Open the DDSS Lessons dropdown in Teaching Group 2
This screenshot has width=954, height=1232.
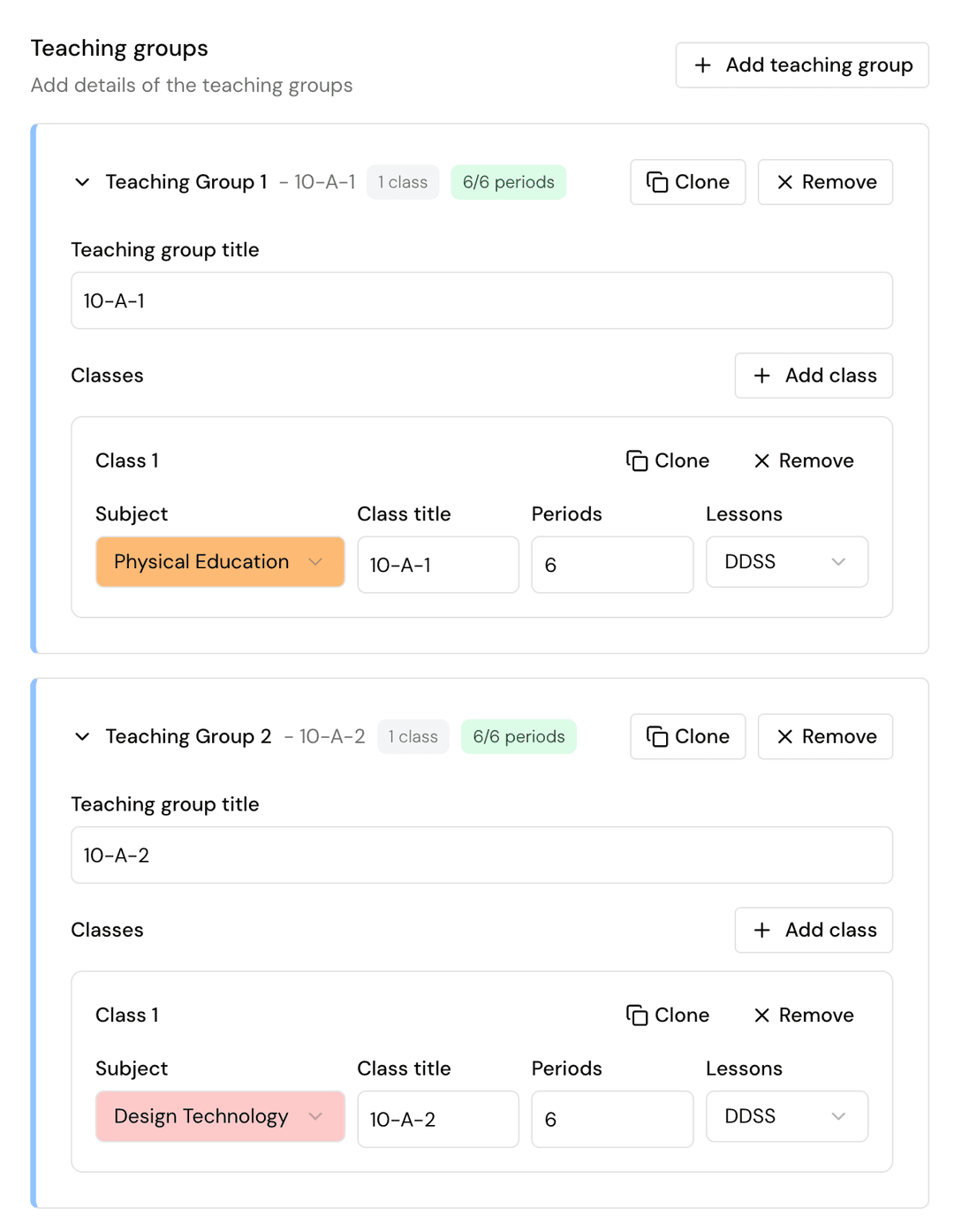[786, 1116]
